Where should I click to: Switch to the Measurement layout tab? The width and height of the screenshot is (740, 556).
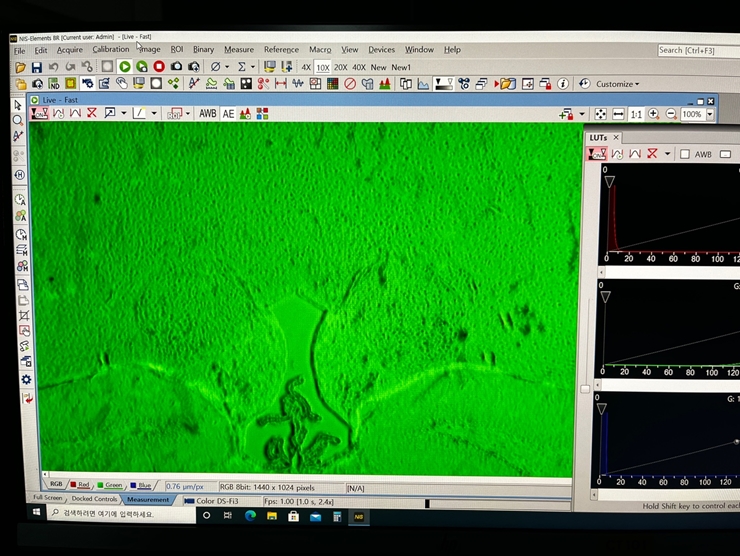(148, 499)
